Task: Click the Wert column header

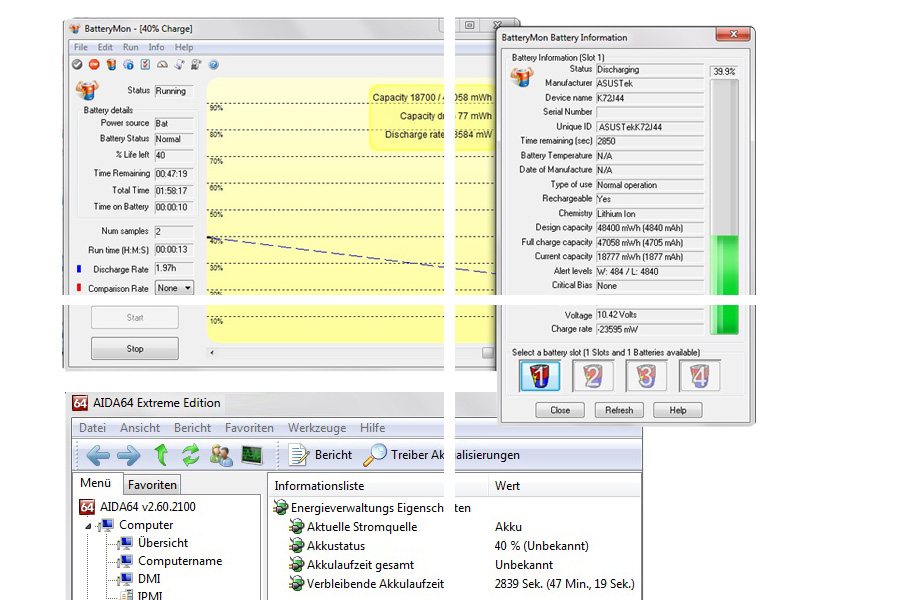Action: 565,486
